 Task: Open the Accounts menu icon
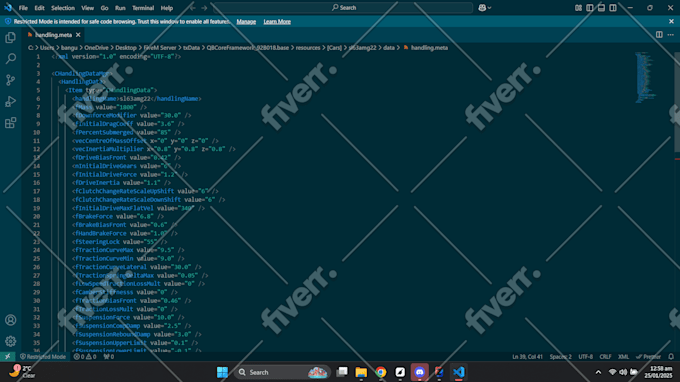click(10, 320)
